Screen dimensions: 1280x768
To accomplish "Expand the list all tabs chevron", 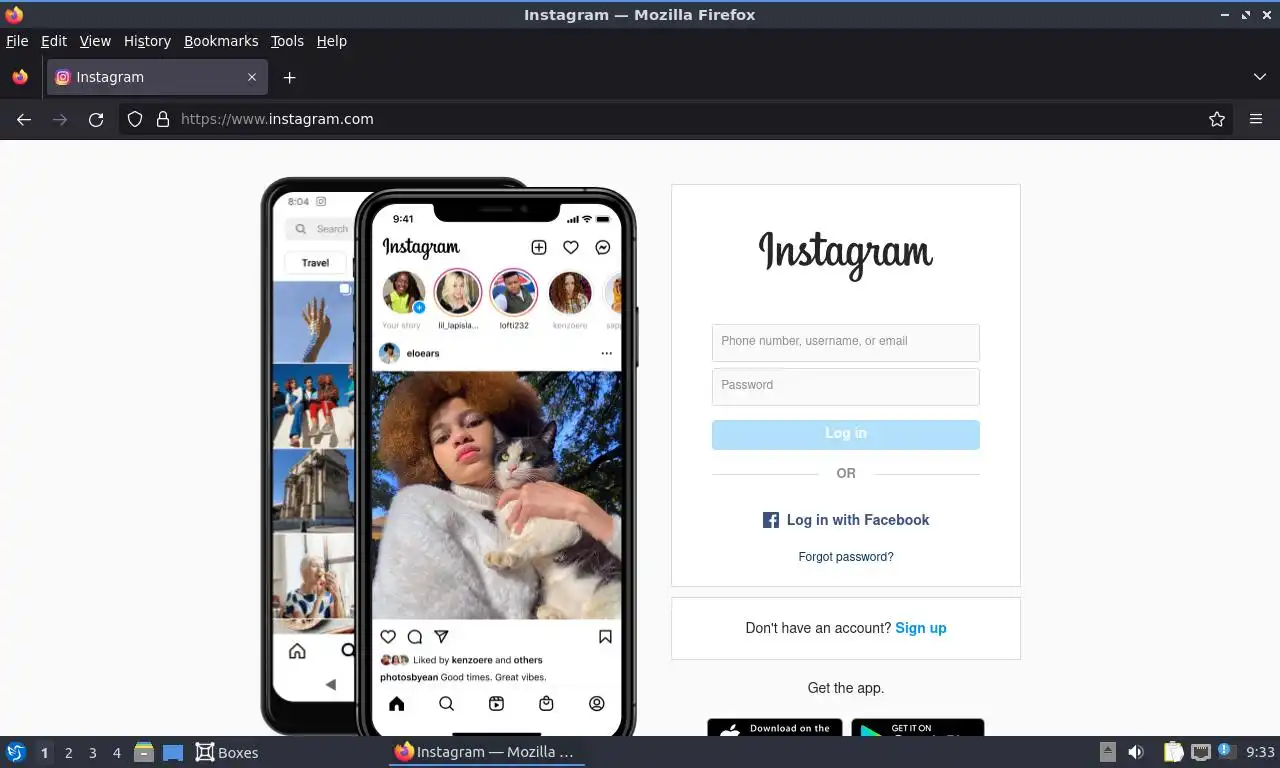I will tap(1260, 77).
